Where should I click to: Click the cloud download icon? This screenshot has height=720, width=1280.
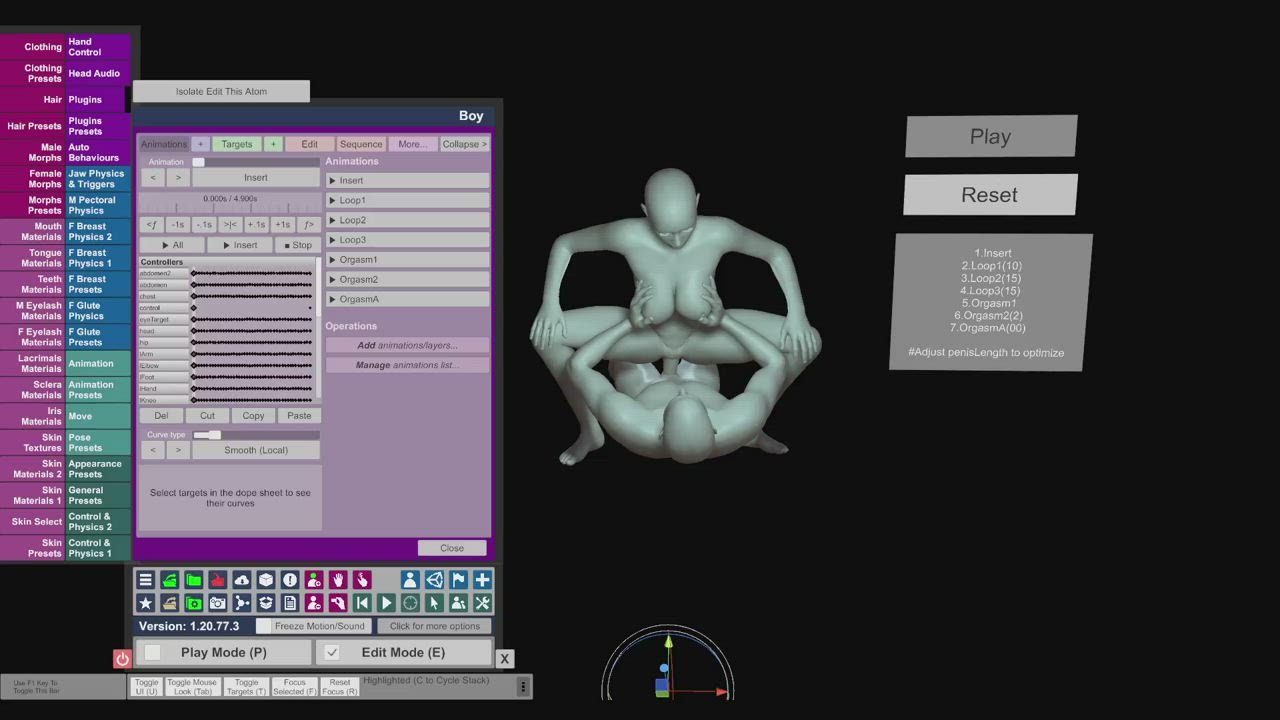click(241, 580)
